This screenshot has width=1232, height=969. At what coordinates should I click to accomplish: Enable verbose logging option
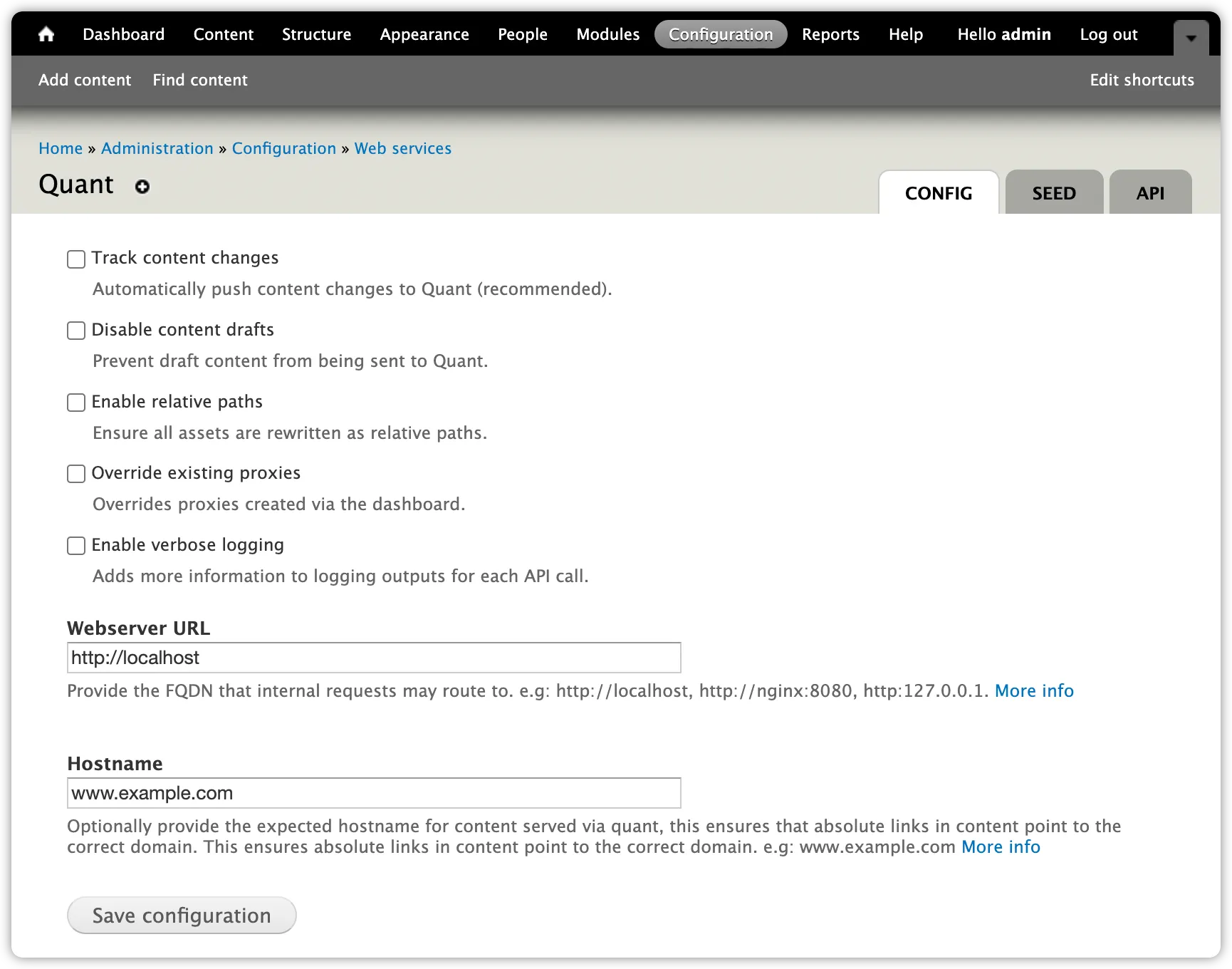click(75, 546)
